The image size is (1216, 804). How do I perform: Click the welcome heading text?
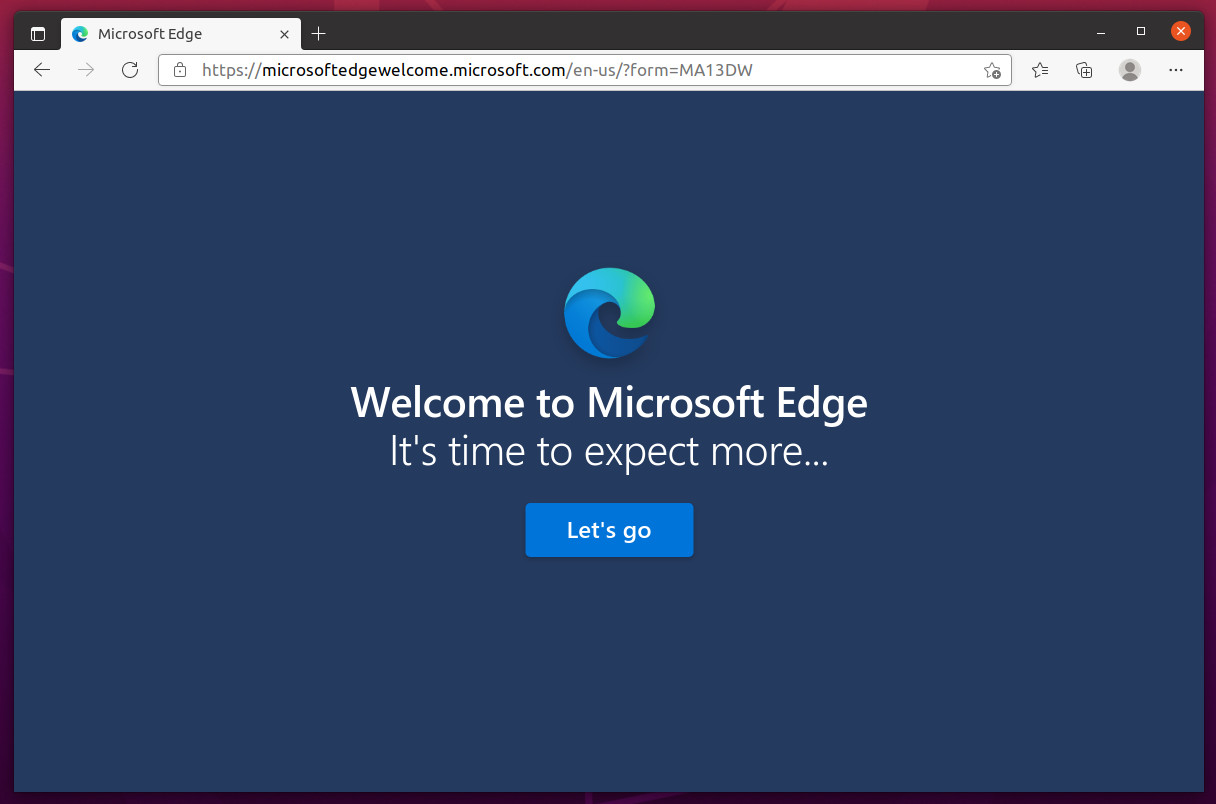click(x=609, y=403)
